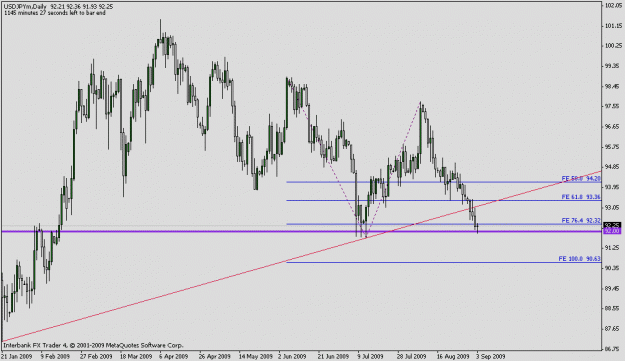Click the 9 Jul 2009 date label

tap(370, 356)
